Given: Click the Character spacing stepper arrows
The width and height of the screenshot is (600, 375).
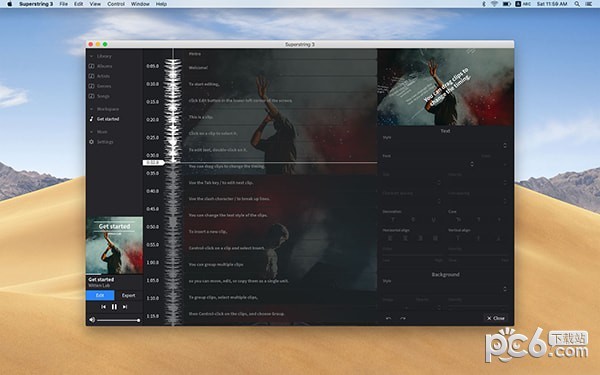Looking at the screenshot, I should tap(439, 201).
